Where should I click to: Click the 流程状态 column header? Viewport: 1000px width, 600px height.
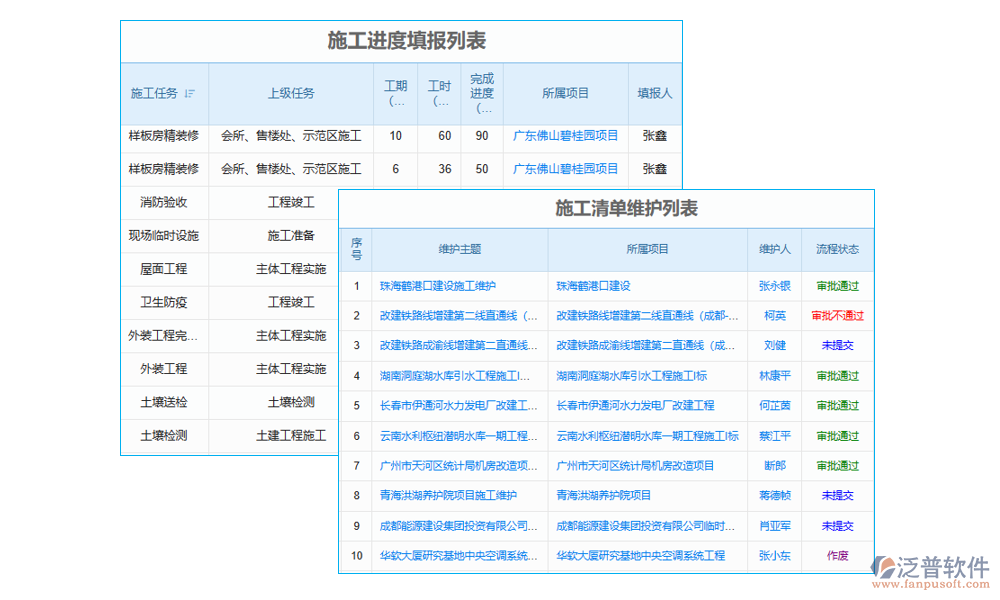coord(836,249)
